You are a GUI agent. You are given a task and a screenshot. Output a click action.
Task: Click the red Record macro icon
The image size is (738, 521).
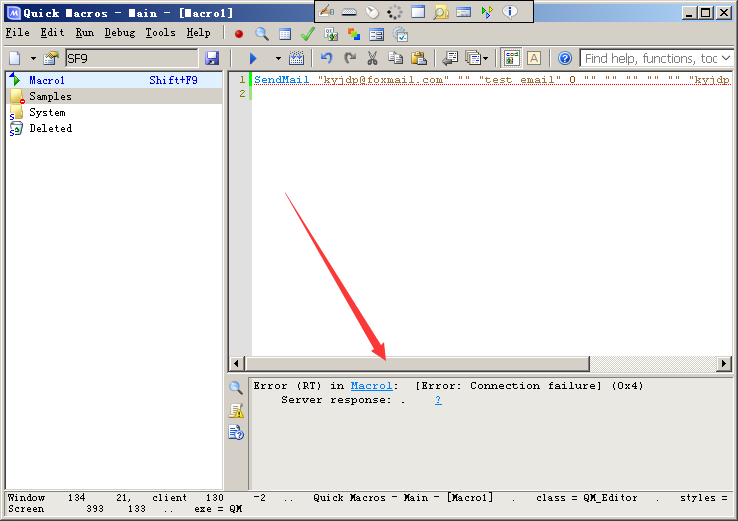[x=239, y=33]
